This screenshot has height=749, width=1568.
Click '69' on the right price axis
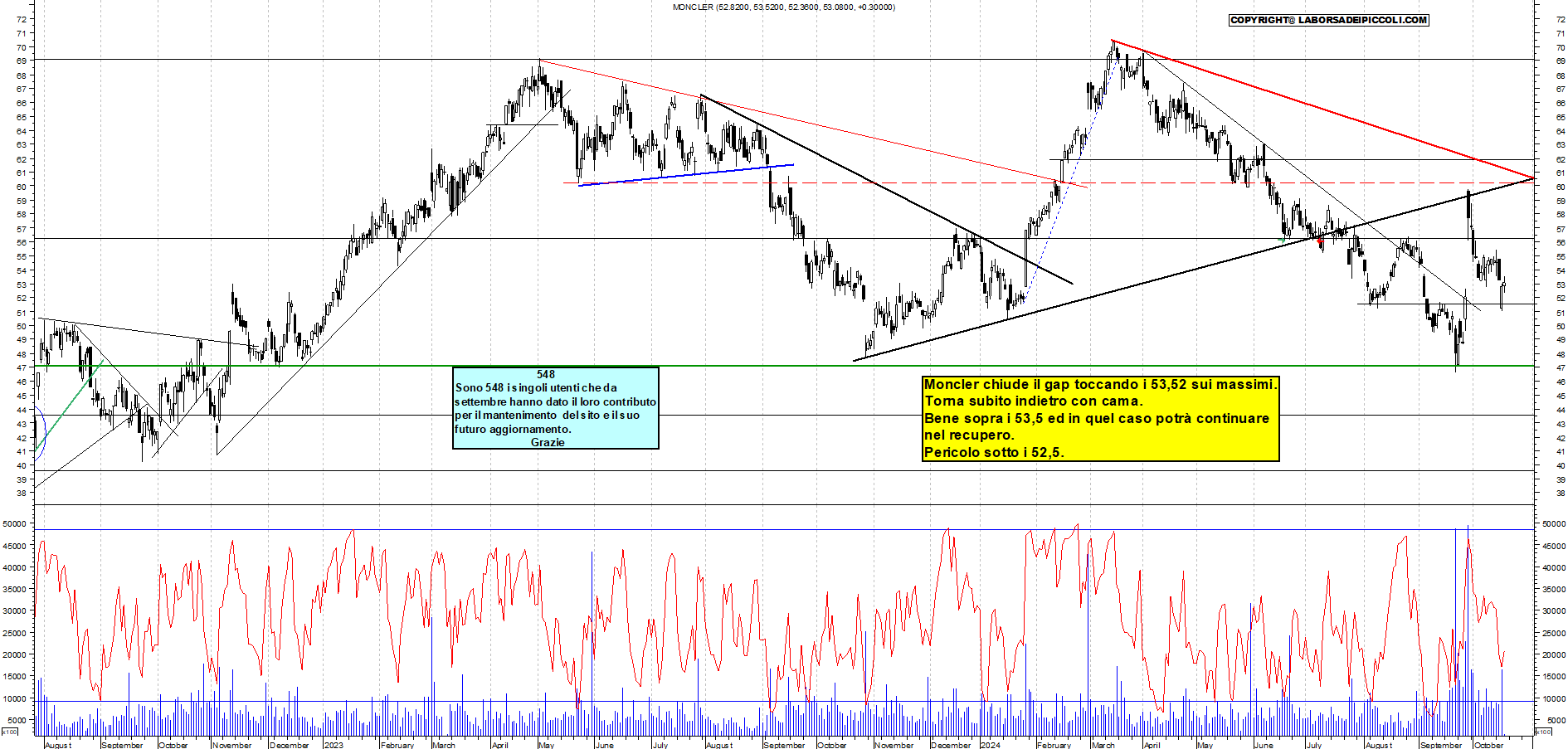[1561, 61]
